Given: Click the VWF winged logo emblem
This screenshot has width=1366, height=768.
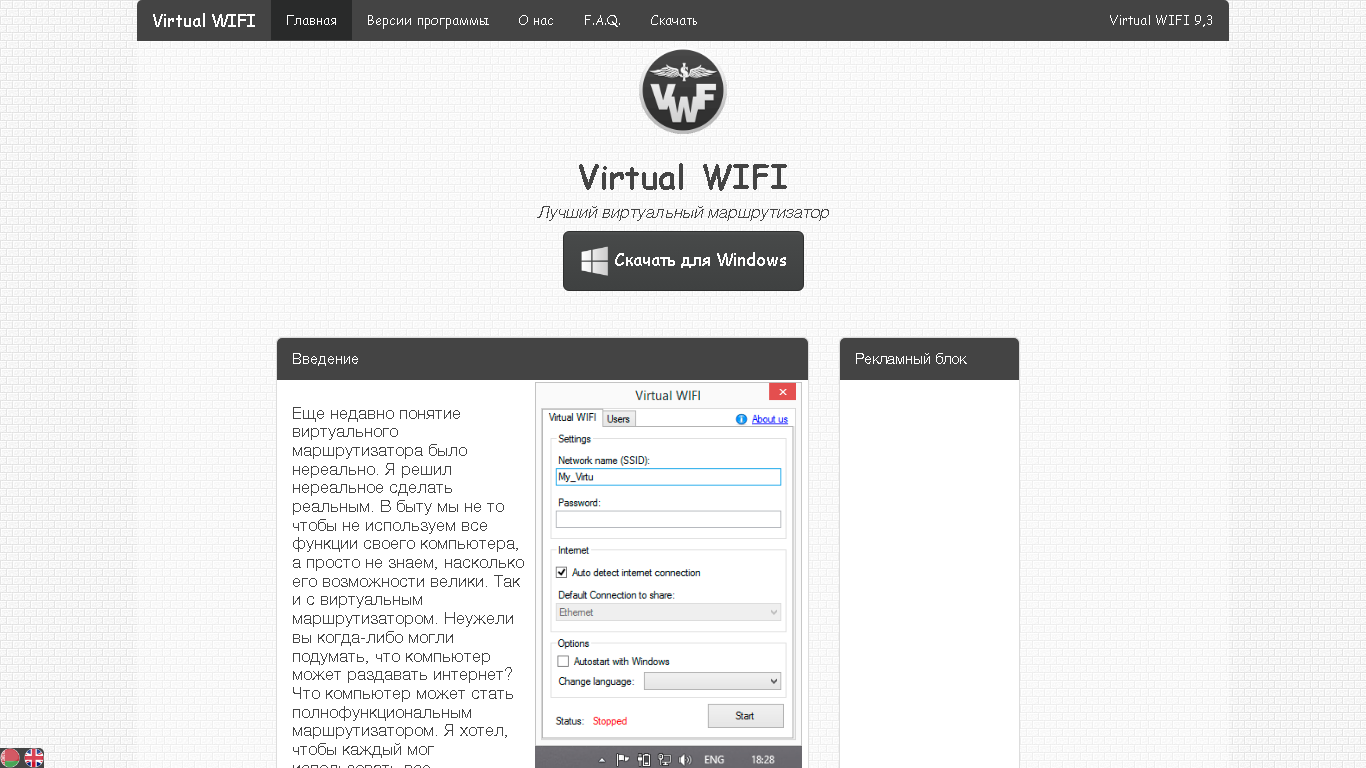Looking at the screenshot, I should coord(683,92).
